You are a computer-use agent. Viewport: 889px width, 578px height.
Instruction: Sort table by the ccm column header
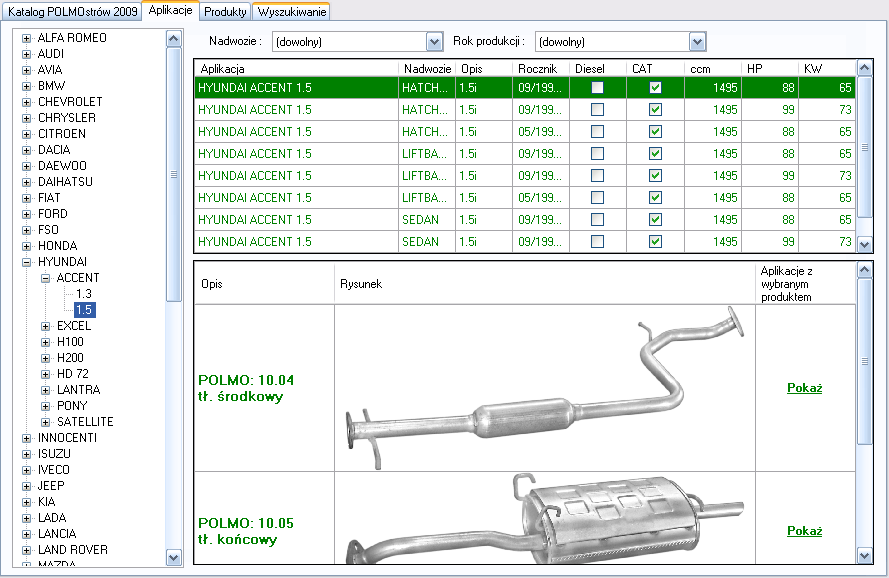click(713, 69)
